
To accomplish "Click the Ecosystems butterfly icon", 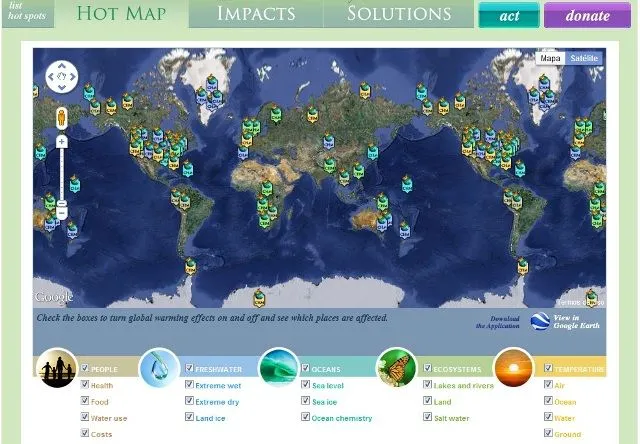I will point(397,368).
